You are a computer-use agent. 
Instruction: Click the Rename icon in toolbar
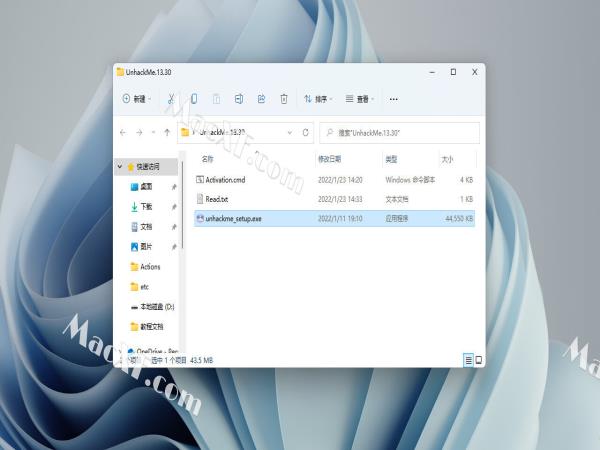click(x=239, y=99)
